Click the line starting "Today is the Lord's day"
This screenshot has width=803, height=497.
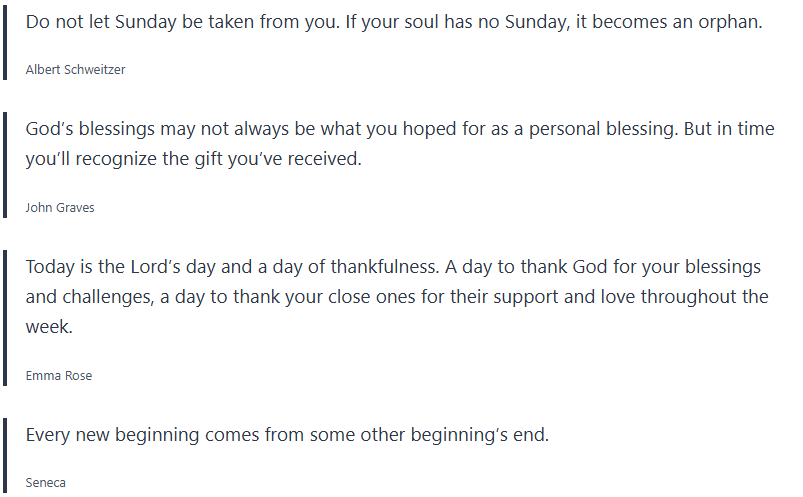[x=393, y=267]
